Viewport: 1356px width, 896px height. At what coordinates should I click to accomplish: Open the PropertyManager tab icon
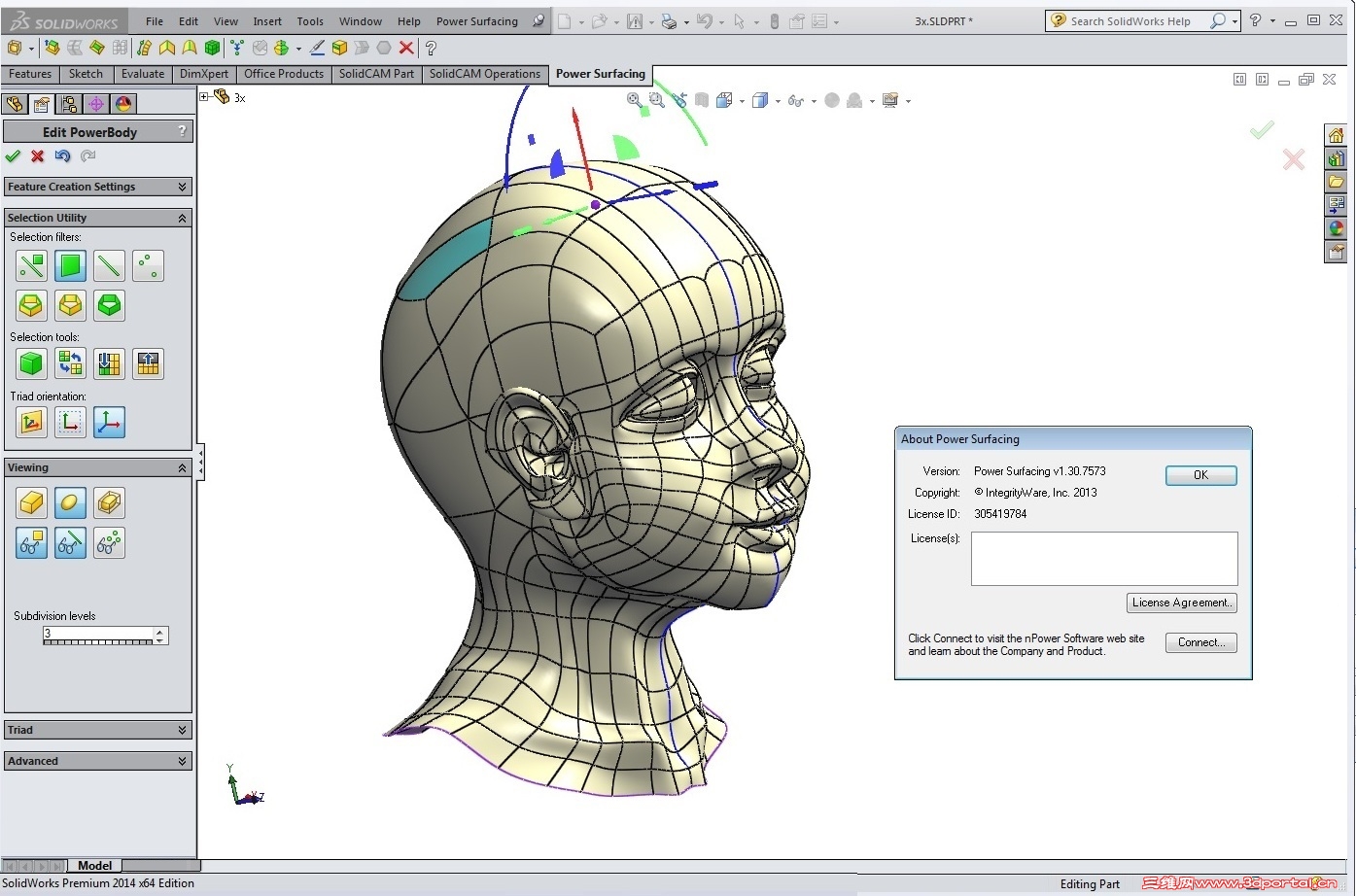pos(42,104)
